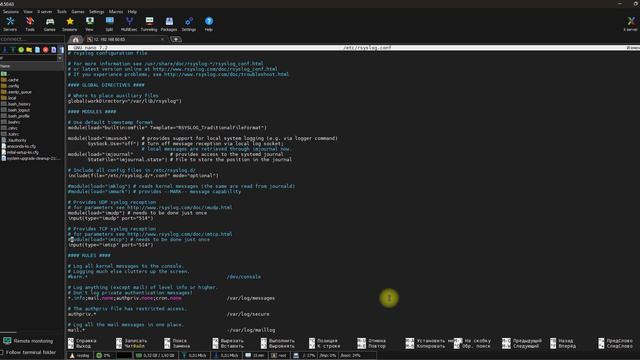The image size is (640, 360).
Task: Click the Tools toolbar icon
Action: [x=30, y=24]
